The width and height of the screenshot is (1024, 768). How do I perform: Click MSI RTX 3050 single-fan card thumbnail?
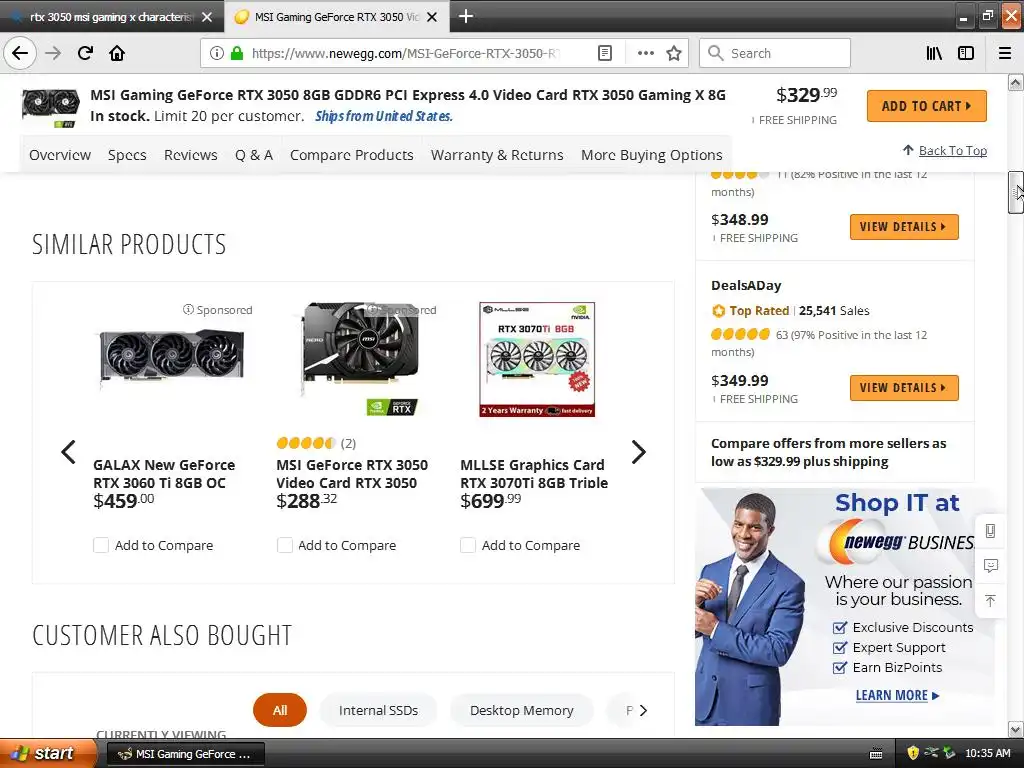tap(362, 358)
